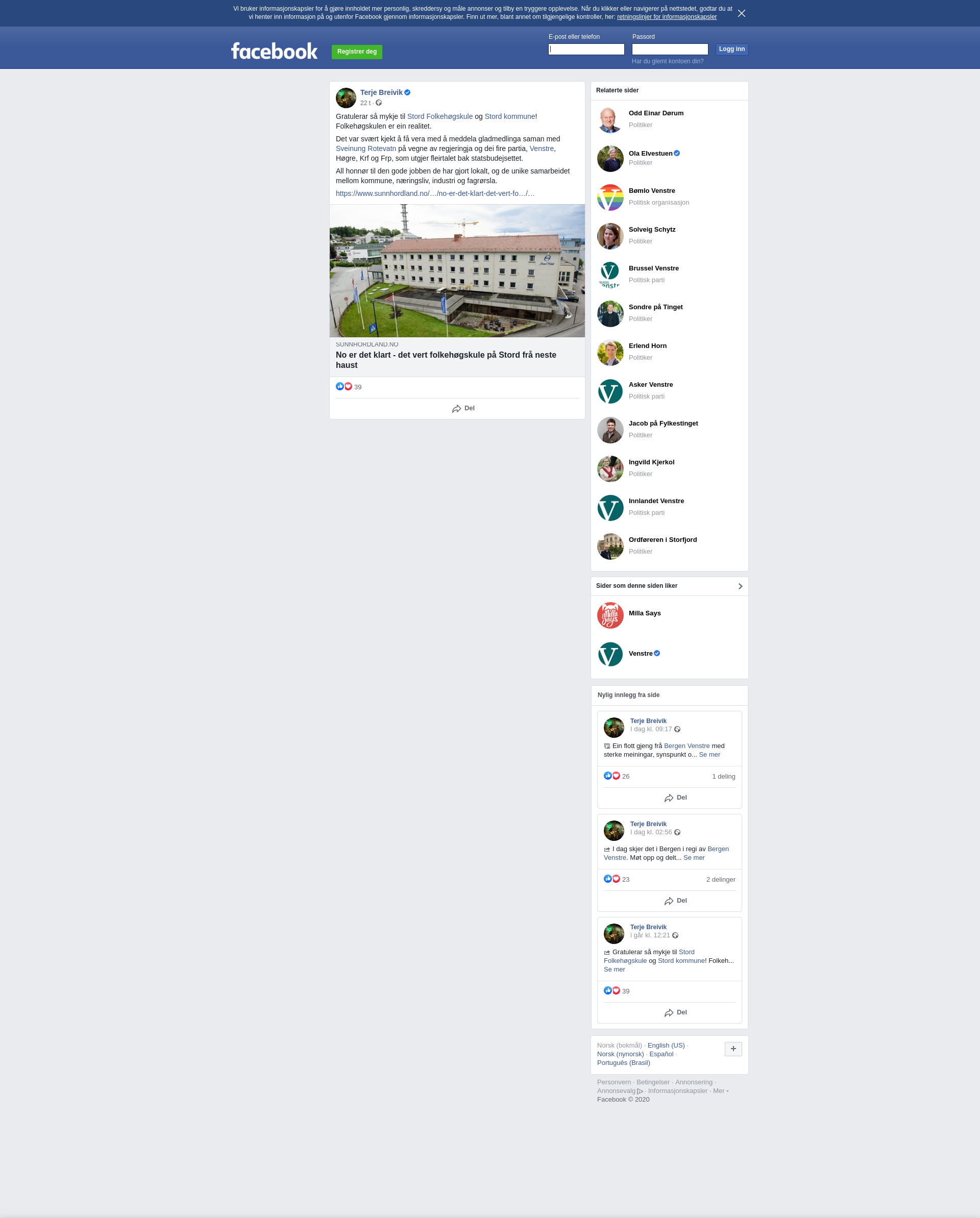Open Milla Says page icon

610,615
